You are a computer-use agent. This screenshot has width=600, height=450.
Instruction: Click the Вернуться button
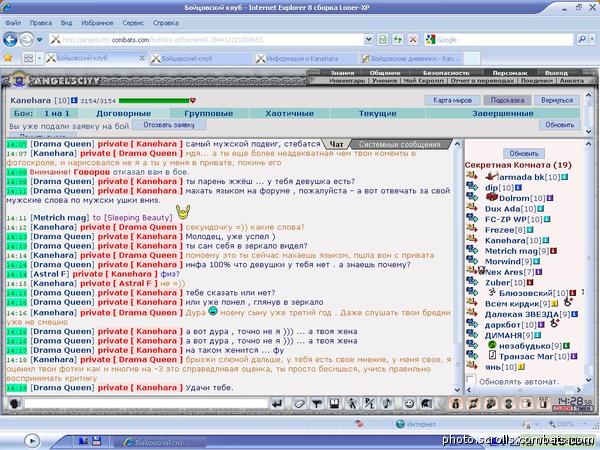point(557,100)
